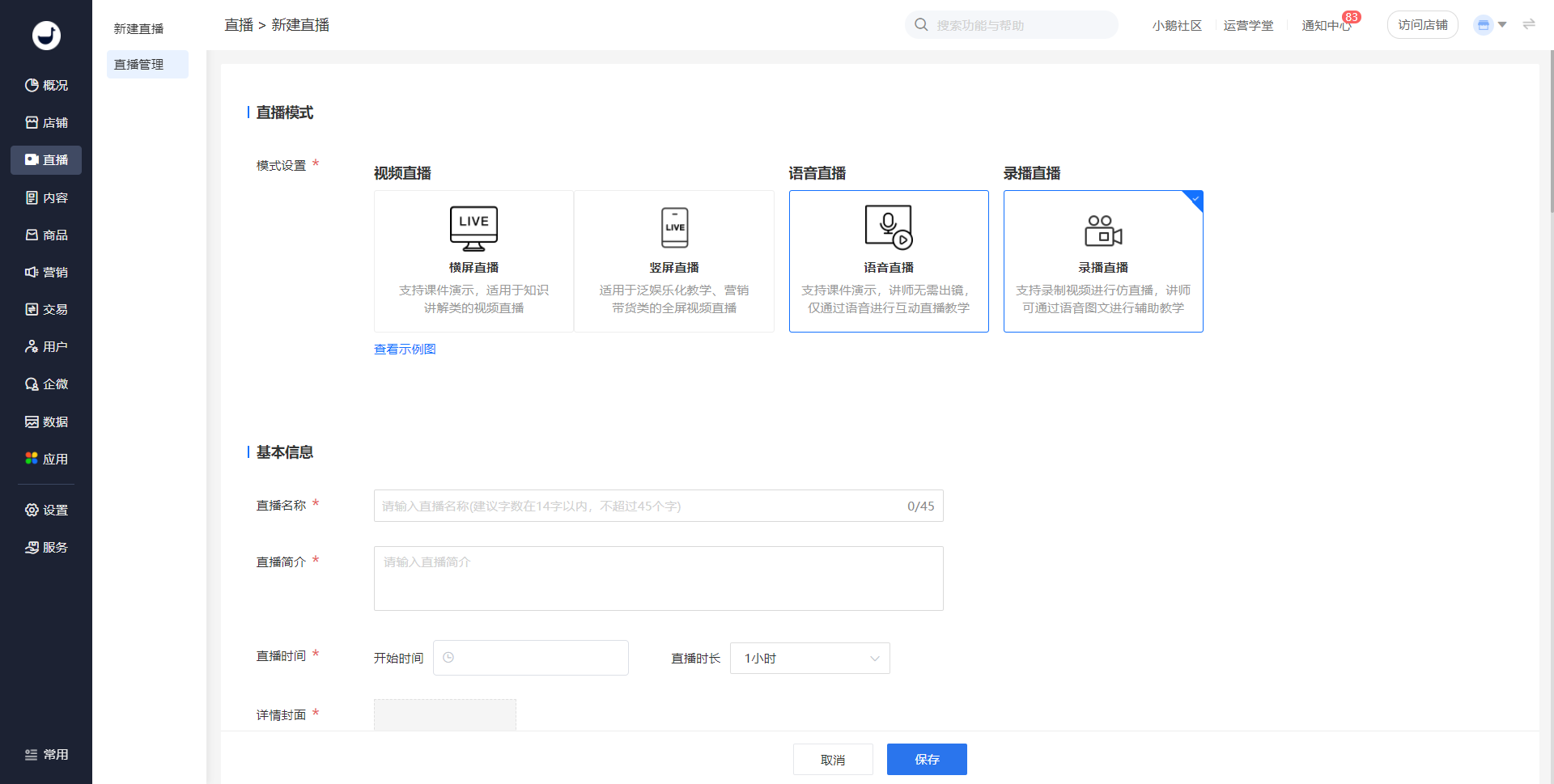This screenshot has height=784, width=1554.
Task: Expand the 直播时长 duration dropdown
Action: (809, 659)
